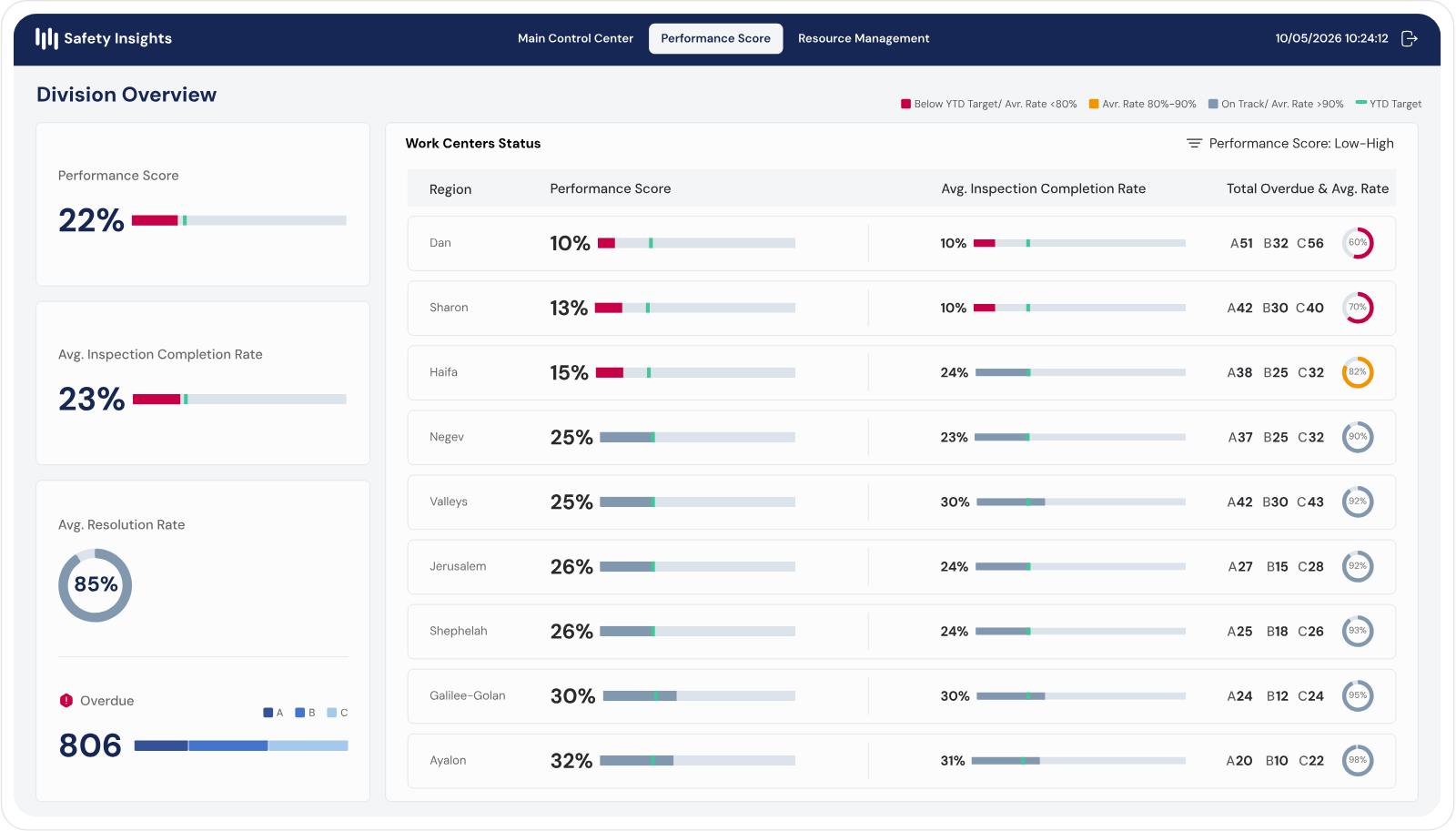Select the Jerusalem region row
Screen dimensions: 1456x831
coord(901,566)
